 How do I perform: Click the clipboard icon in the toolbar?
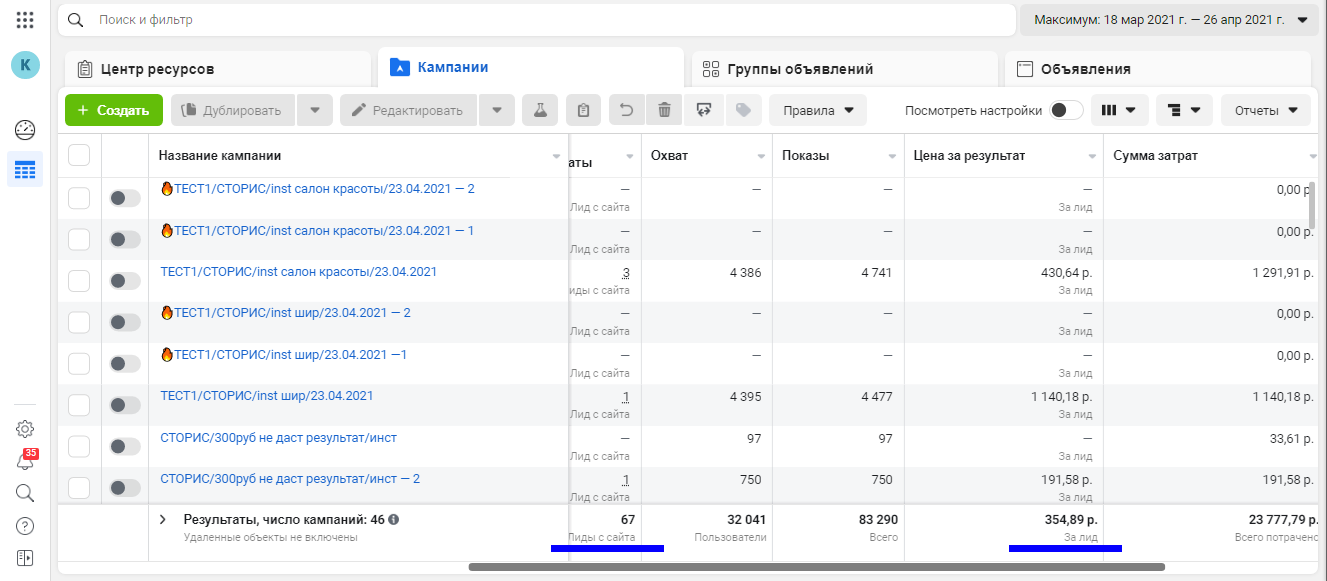(584, 110)
